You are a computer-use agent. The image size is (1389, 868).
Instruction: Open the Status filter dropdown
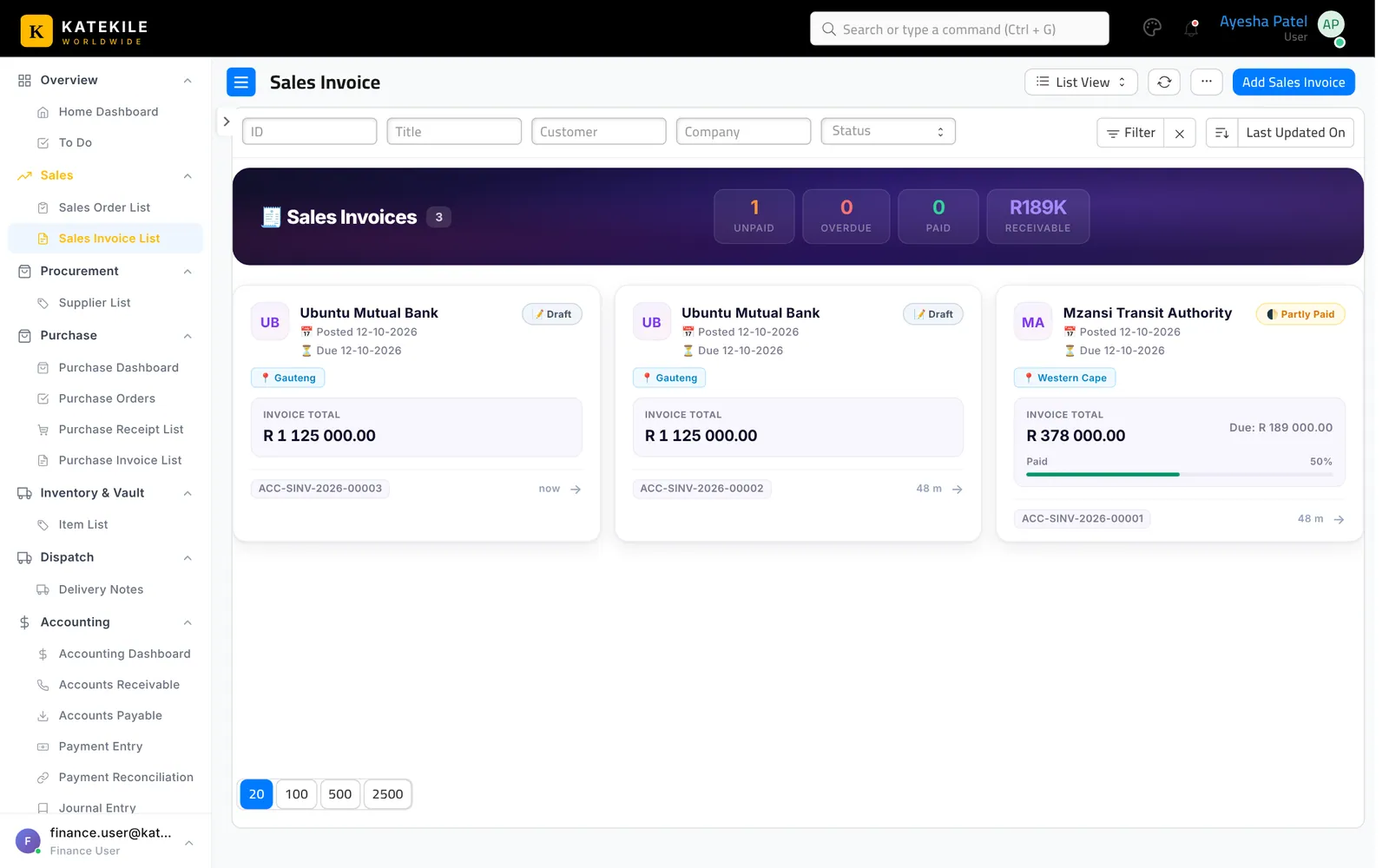888,131
